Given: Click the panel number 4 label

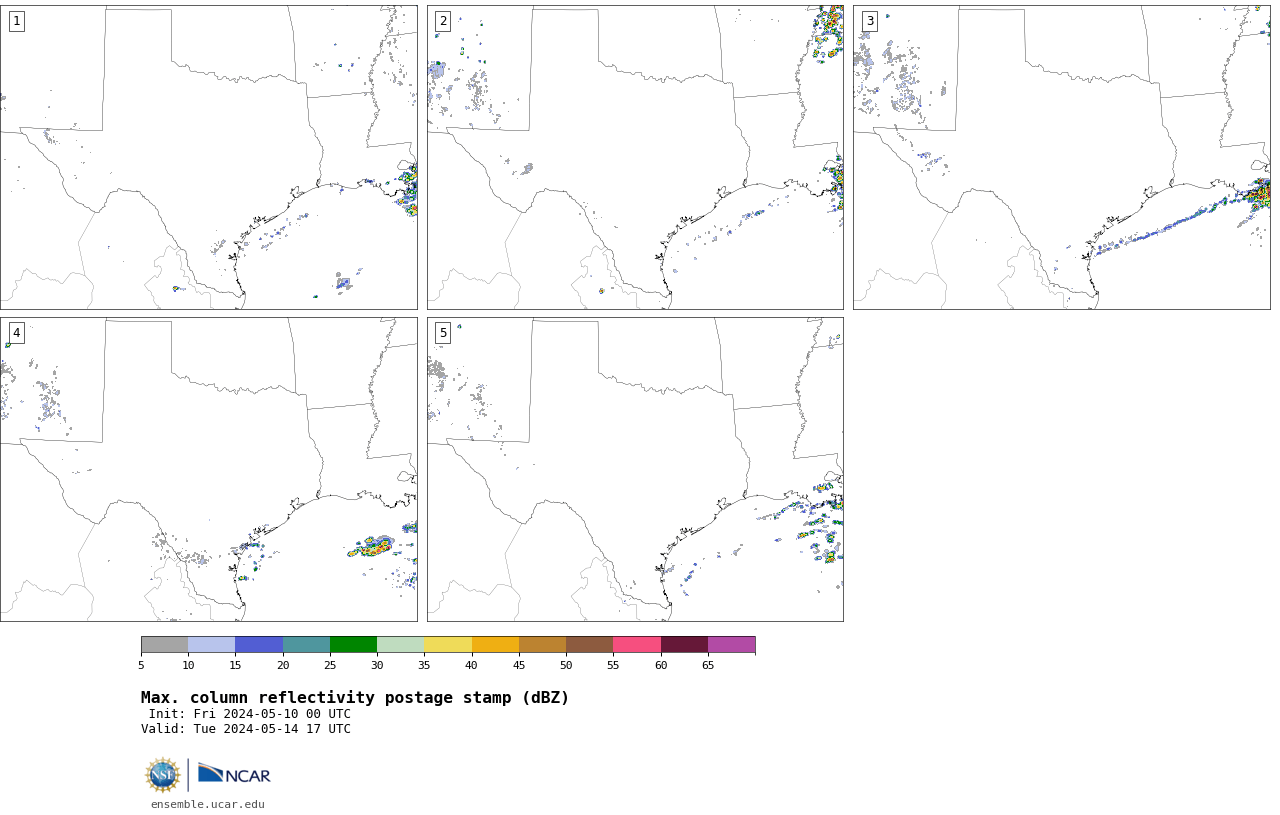Looking at the screenshot, I should pos(16,333).
